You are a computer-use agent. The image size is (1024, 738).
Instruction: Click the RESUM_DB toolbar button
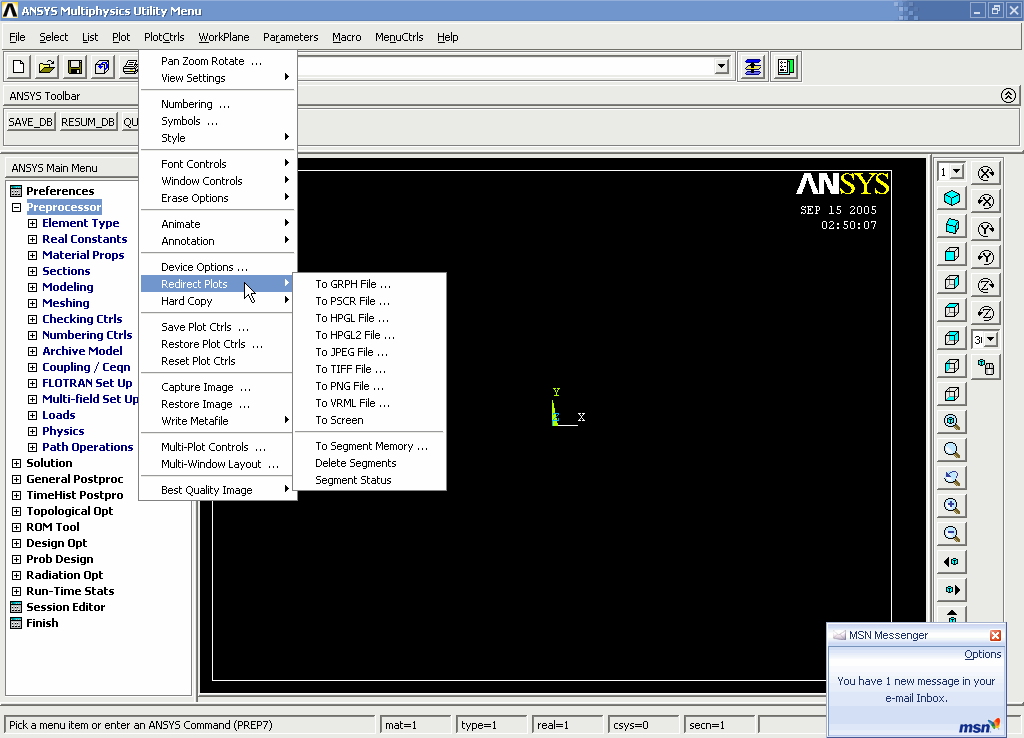pos(88,122)
